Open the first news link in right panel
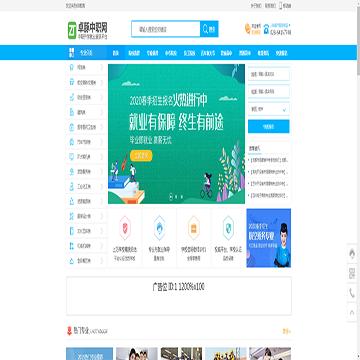The width and height of the screenshot is (360, 360). [x=269, y=160]
